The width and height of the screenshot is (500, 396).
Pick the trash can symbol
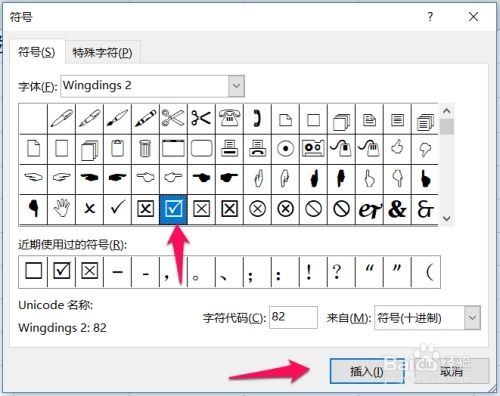point(145,149)
